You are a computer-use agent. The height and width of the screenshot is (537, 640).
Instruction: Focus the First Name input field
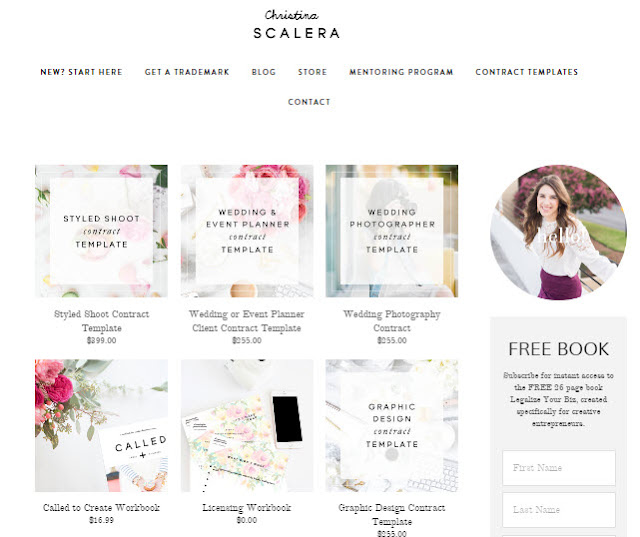coord(559,468)
